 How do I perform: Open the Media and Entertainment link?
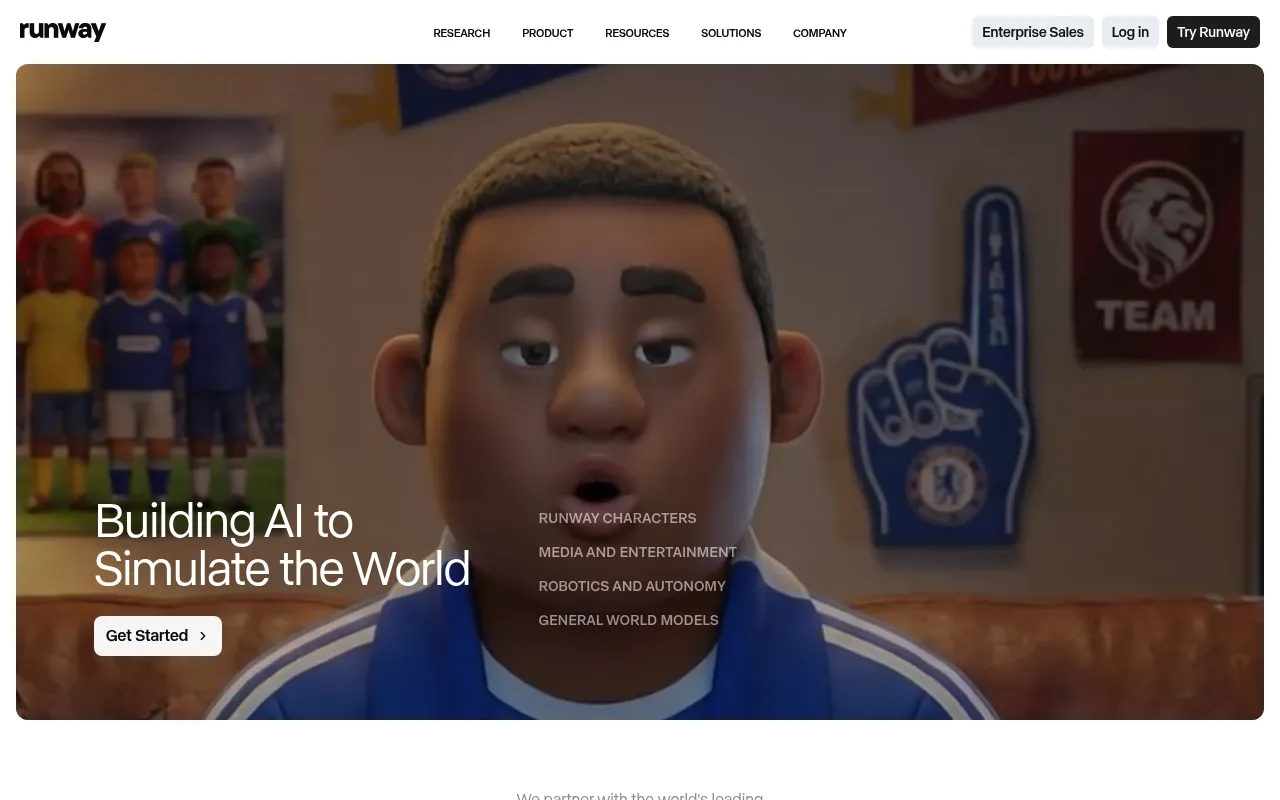click(x=637, y=552)
